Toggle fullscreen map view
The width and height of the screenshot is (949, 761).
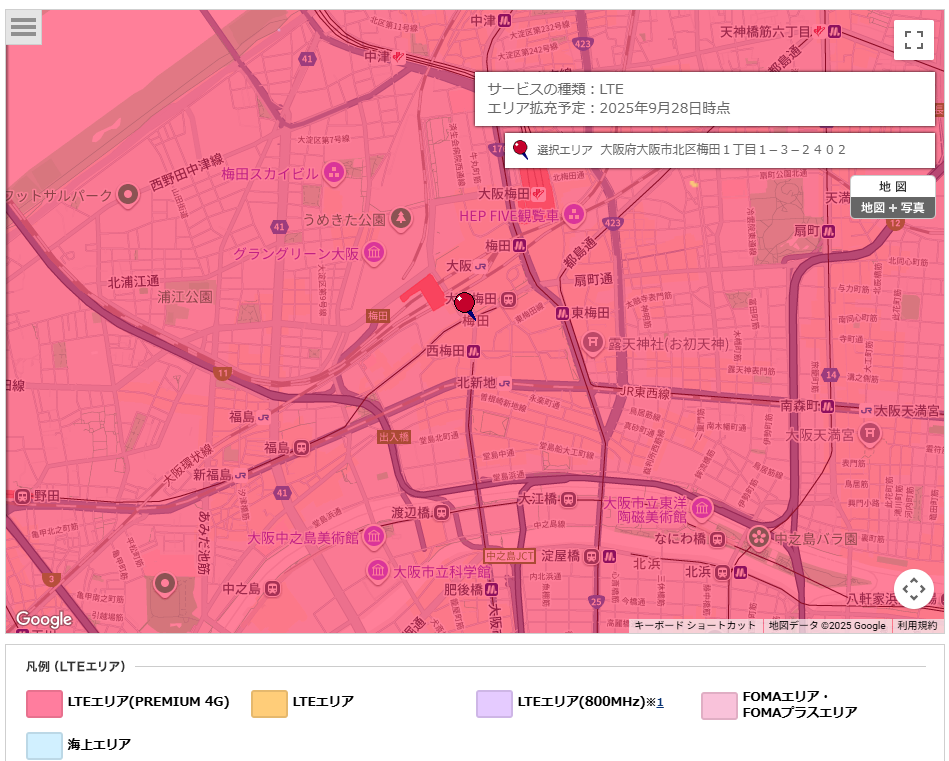(x=913, y=40)
